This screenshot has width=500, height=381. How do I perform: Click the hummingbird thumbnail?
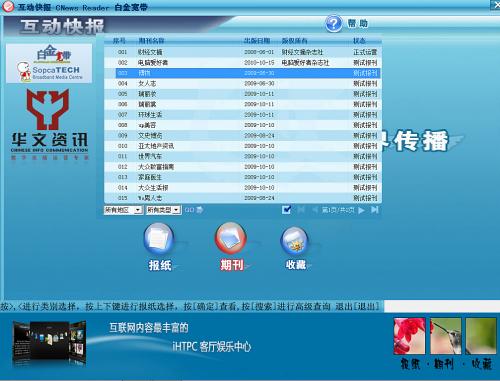point(446,336)
